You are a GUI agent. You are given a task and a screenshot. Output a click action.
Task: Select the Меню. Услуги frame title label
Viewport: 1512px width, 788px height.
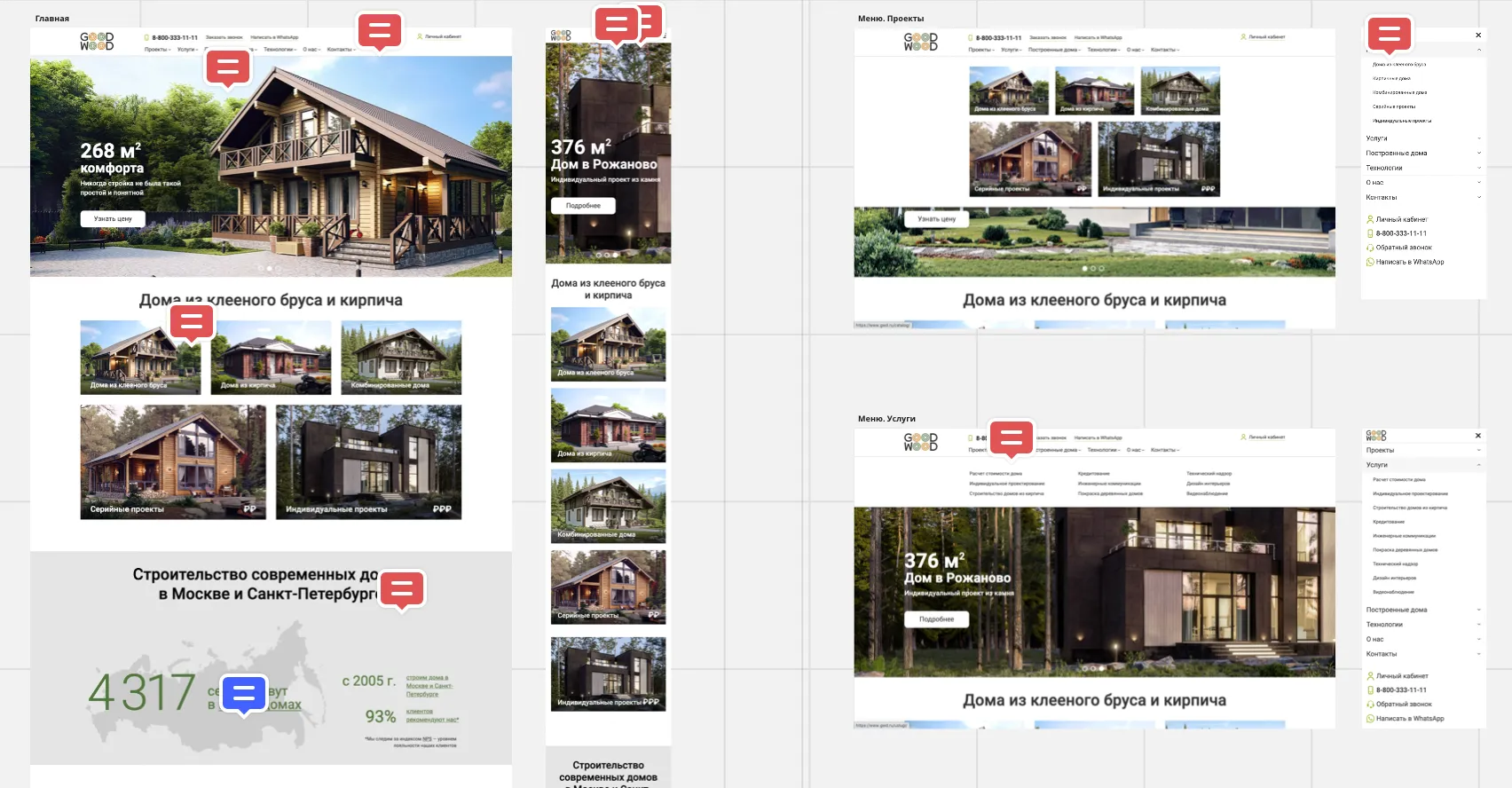coord(886,419)
